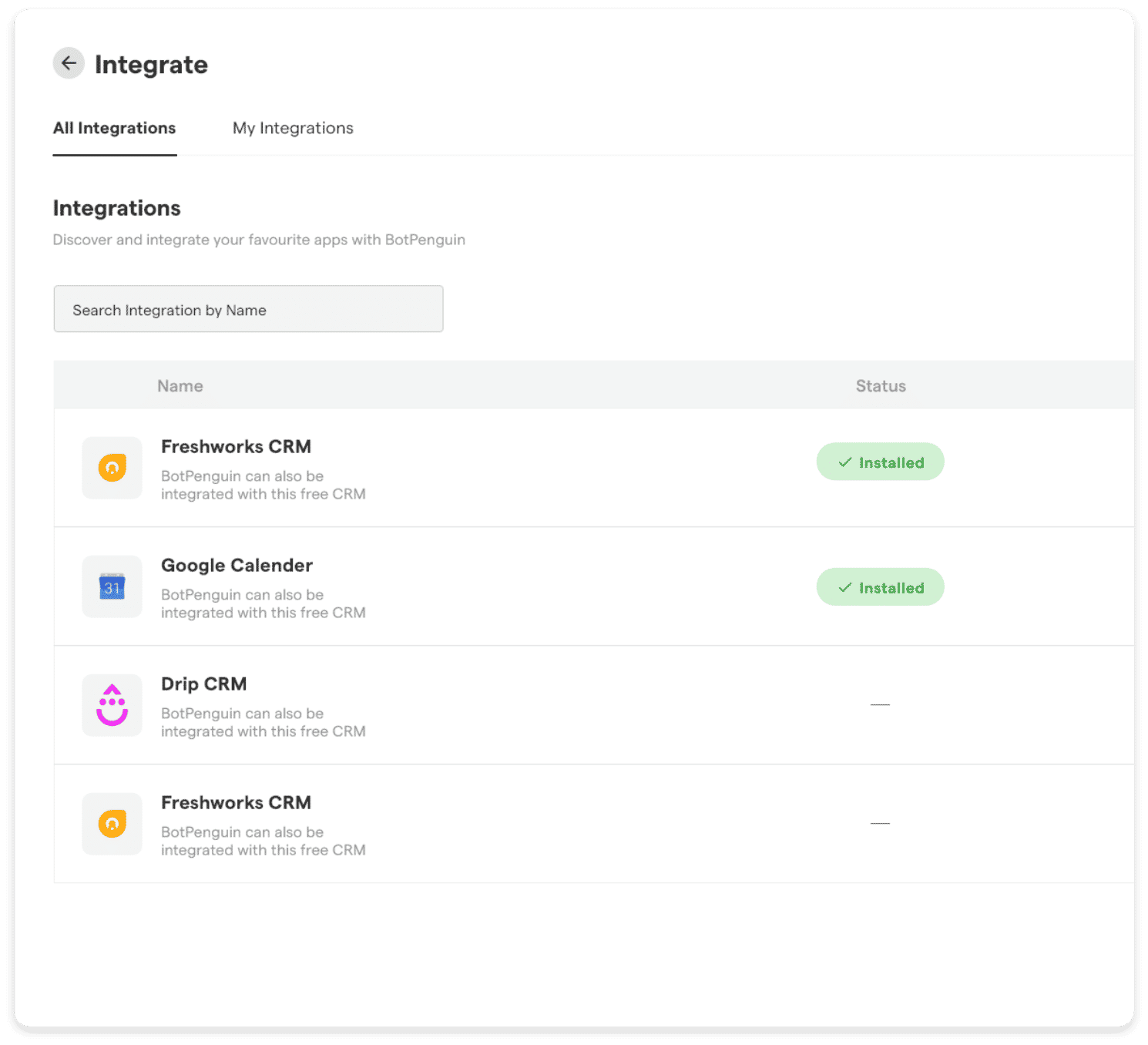Select the Status column header
Screen dimensions: 1148x1045
pyautogui.click(x=880, y=385)
